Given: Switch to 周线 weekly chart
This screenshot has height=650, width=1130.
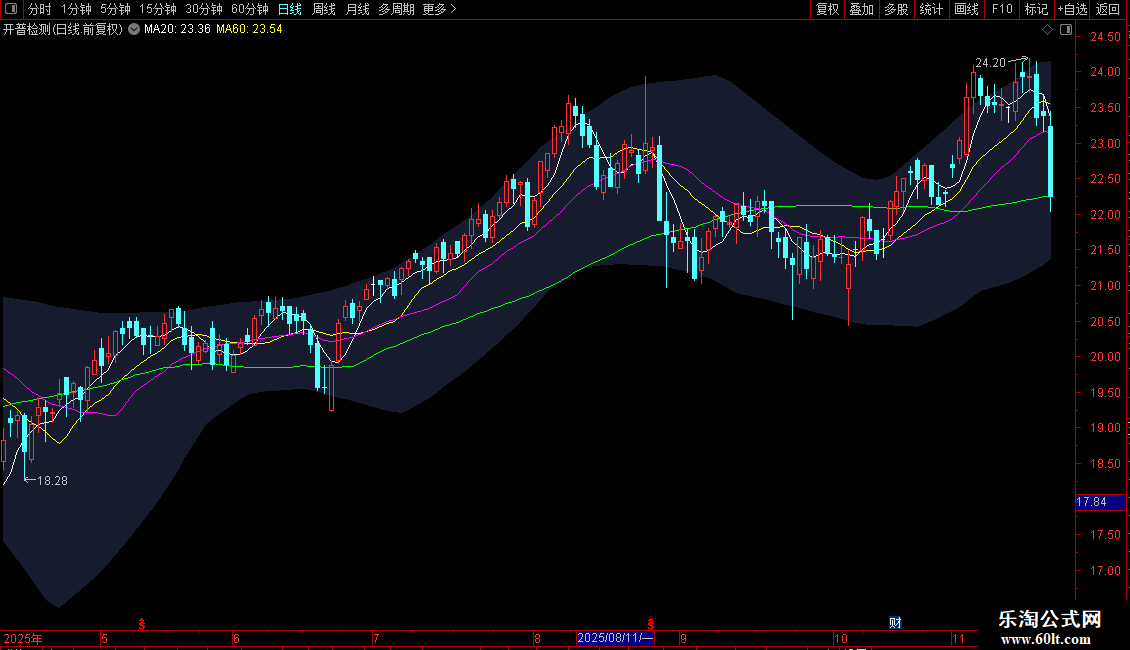Looking at the screenshot, I should (324, 9).
